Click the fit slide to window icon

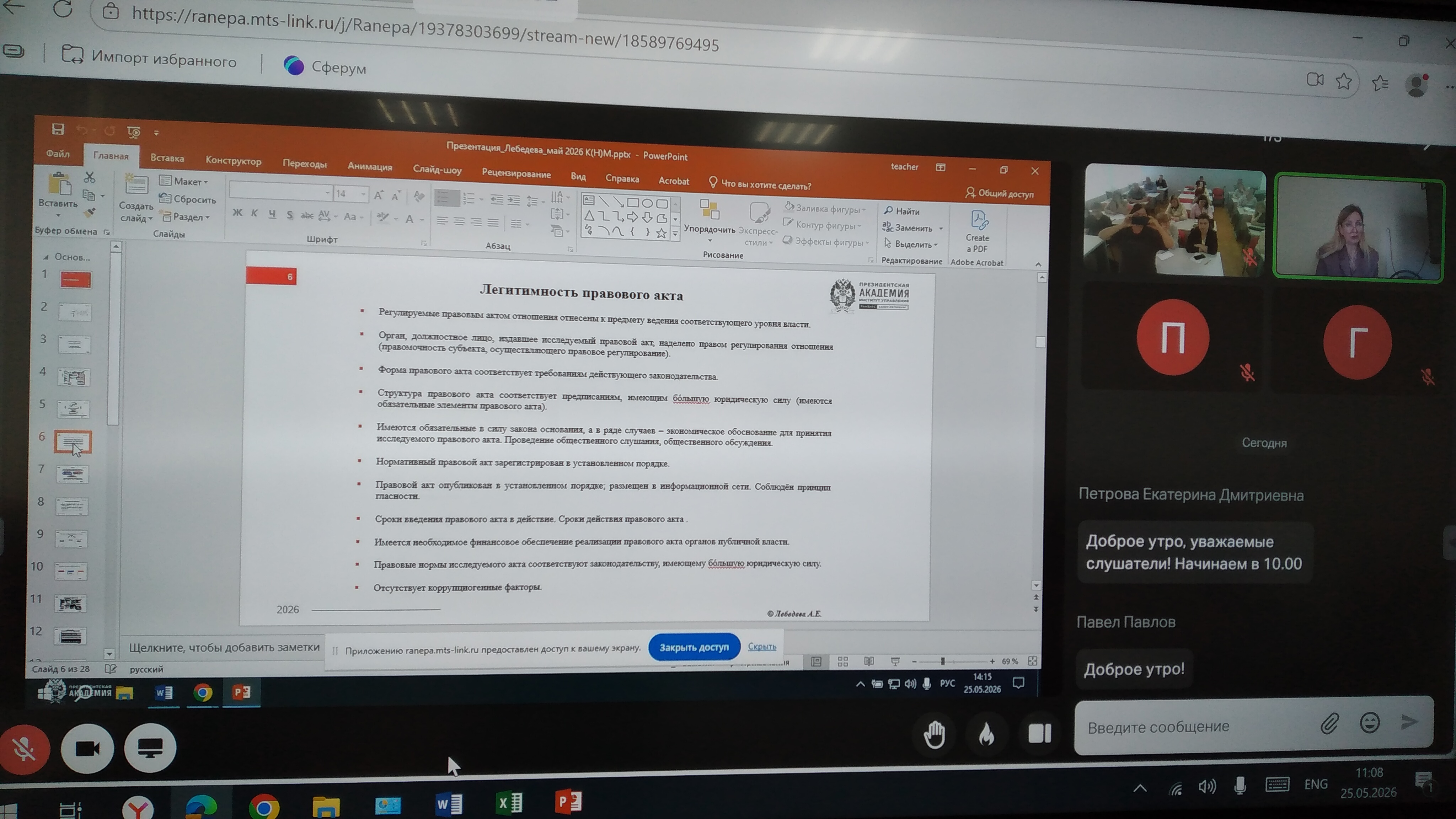tap(1033, 661)
